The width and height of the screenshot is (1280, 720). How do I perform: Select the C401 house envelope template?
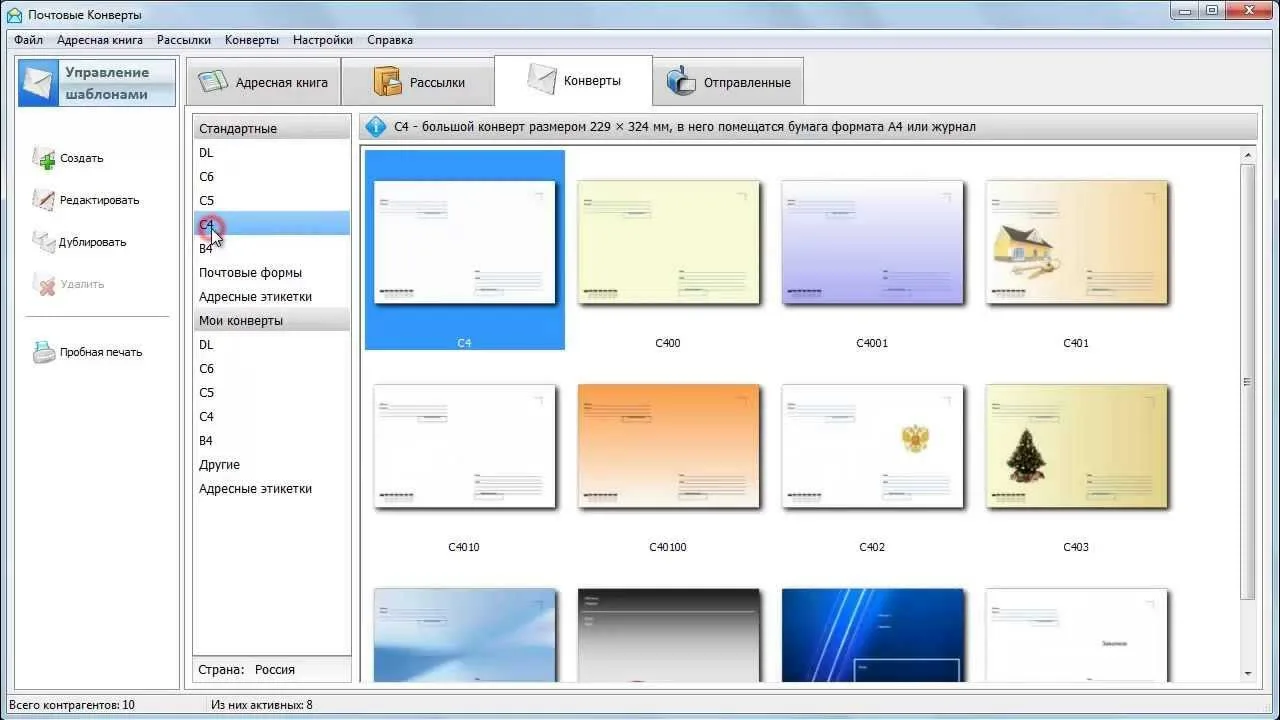tap(1076, 245)
